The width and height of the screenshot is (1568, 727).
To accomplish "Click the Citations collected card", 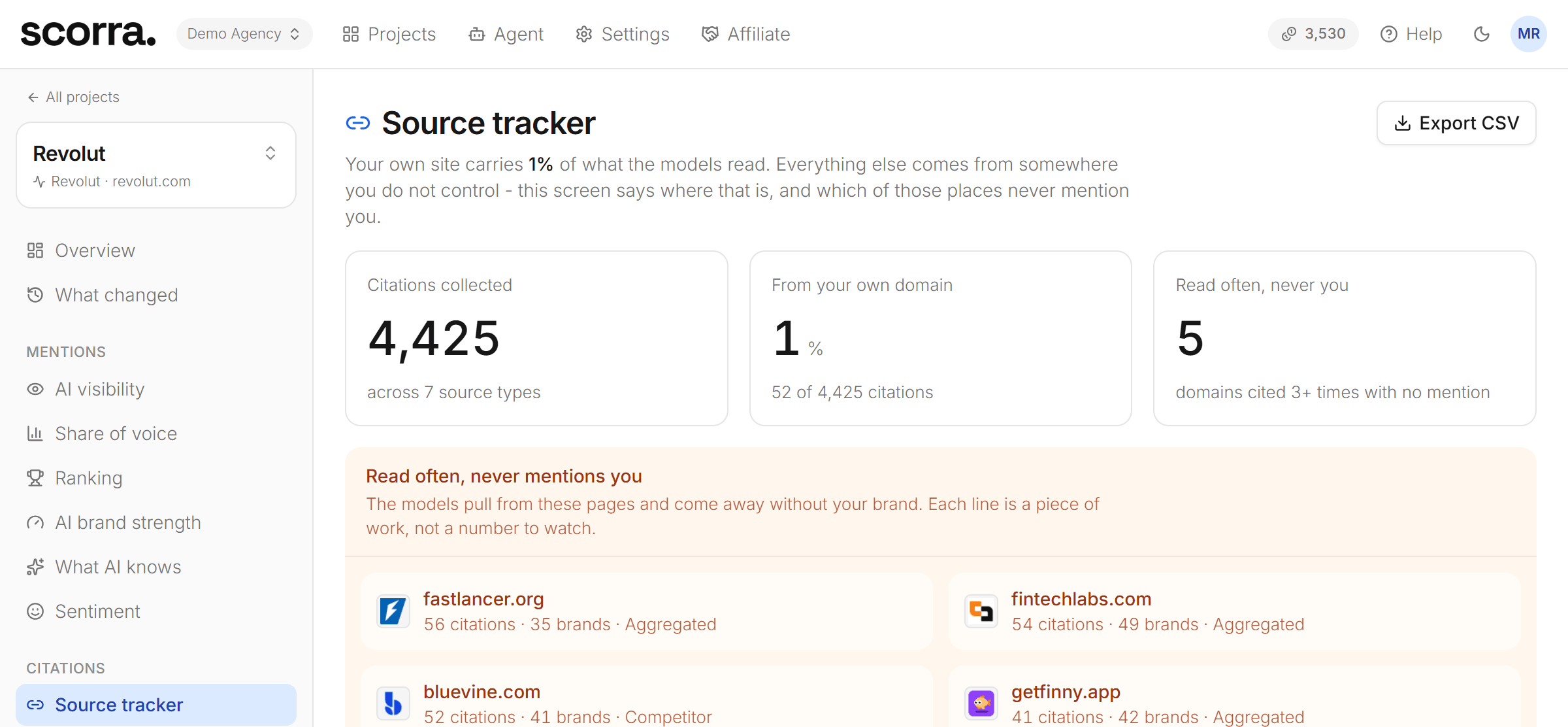I will 536,338.
